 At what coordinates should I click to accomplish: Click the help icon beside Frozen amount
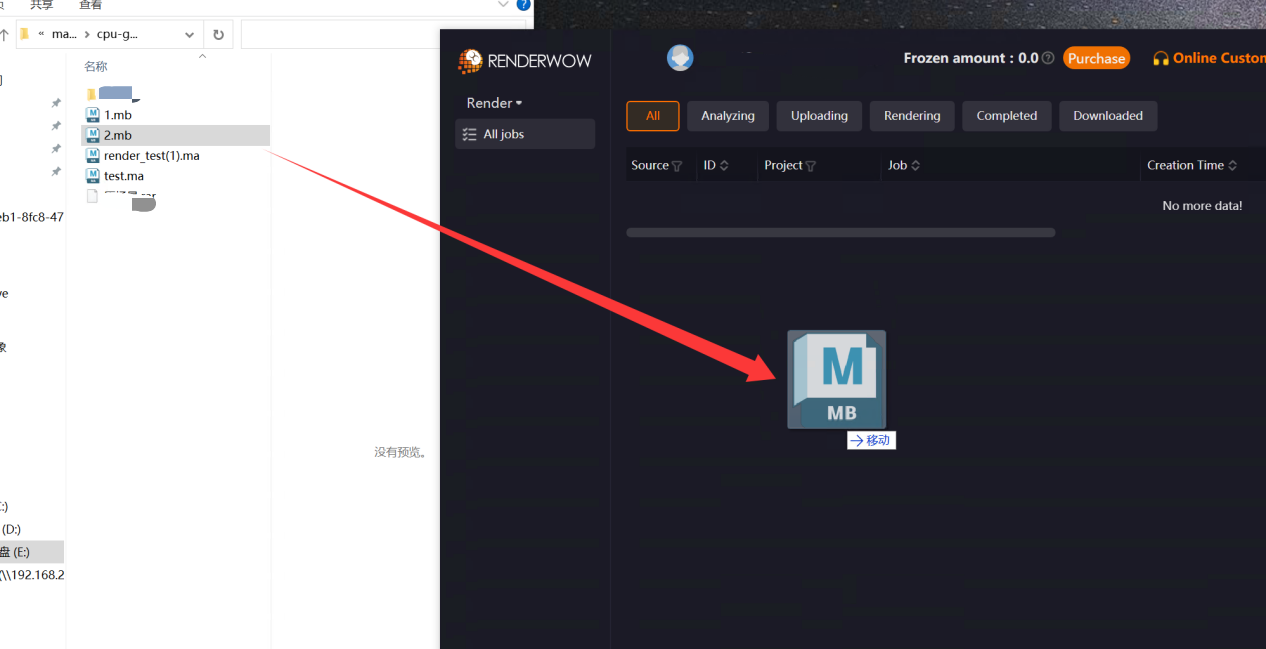tap(1048, 58)
